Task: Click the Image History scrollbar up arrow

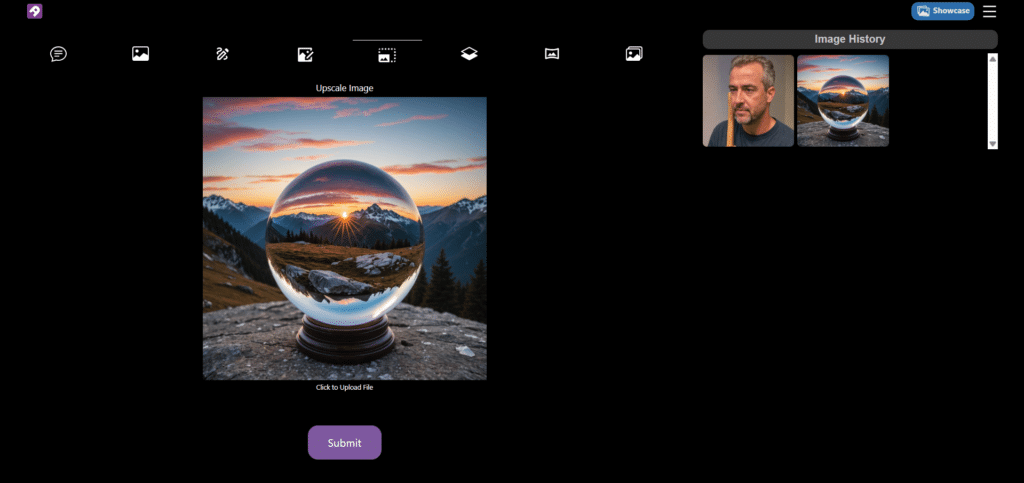Action: 993,59
